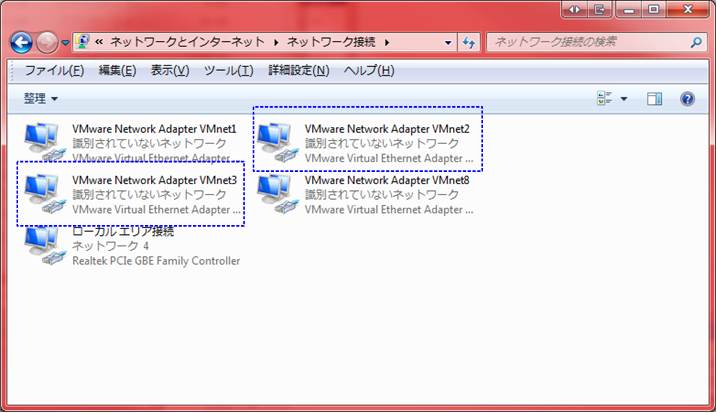Go back with the back arrow button
The width and height of the screenshot is (717, 413).
tap(22, 43)
